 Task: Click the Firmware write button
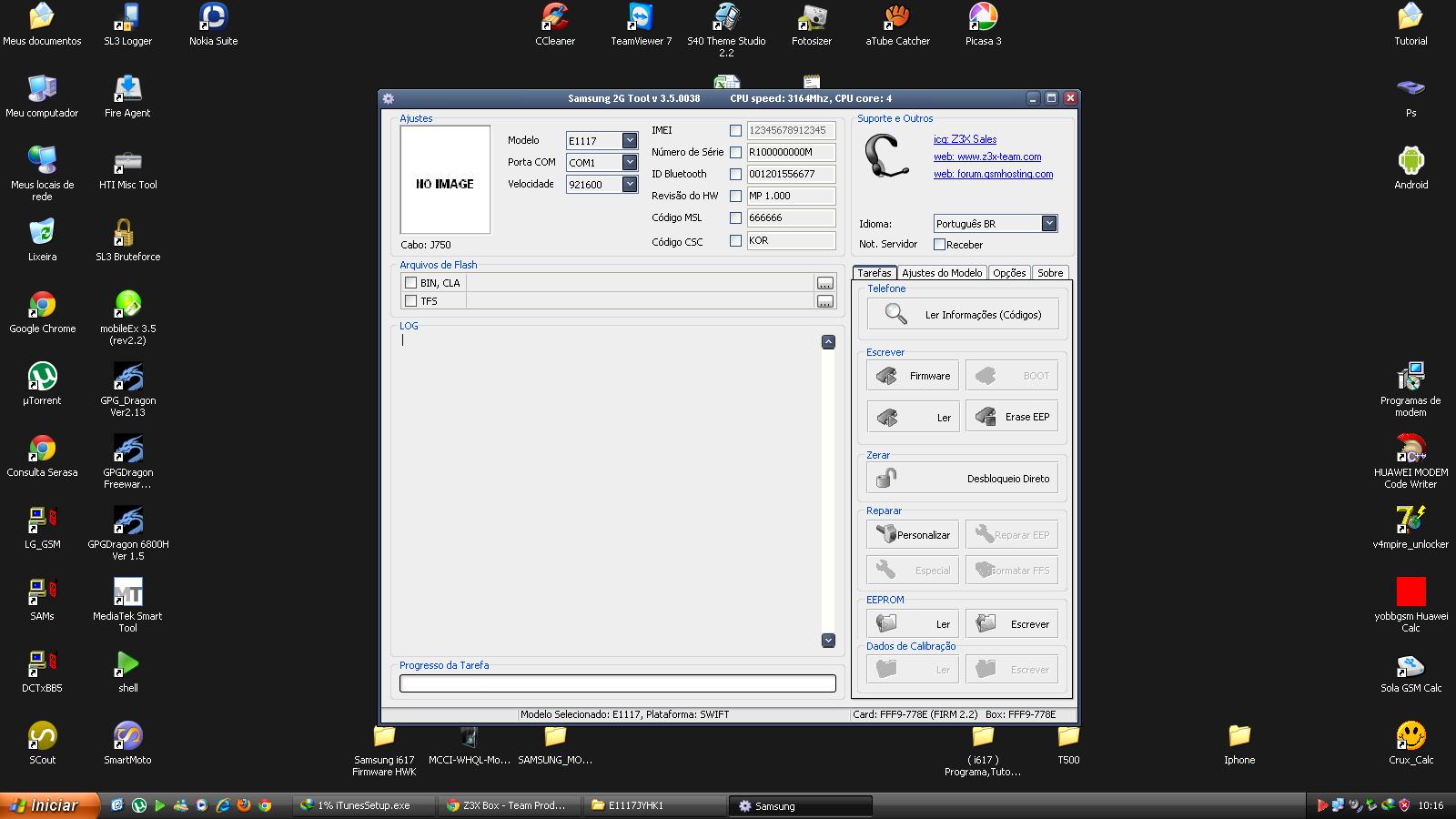click(913, 375)
